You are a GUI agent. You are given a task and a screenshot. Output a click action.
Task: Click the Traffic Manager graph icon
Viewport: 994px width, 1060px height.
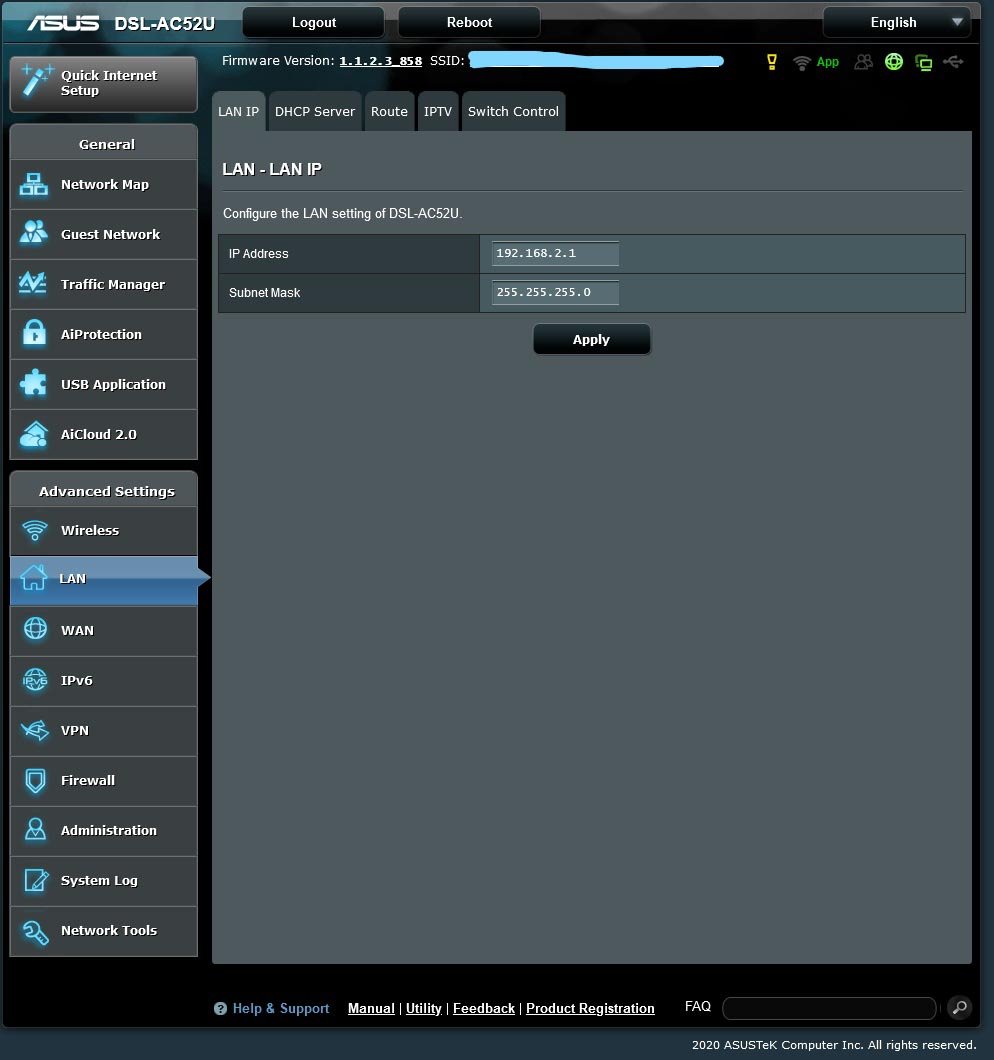[x=32, y=283]
